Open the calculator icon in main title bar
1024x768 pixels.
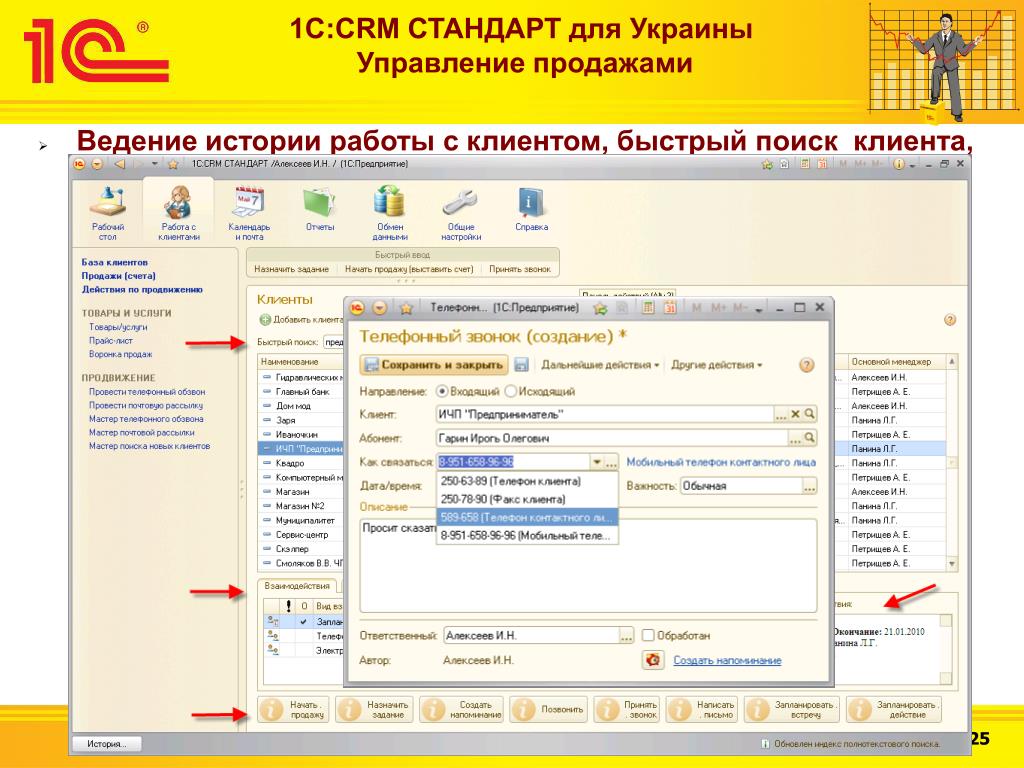(805, 164)
